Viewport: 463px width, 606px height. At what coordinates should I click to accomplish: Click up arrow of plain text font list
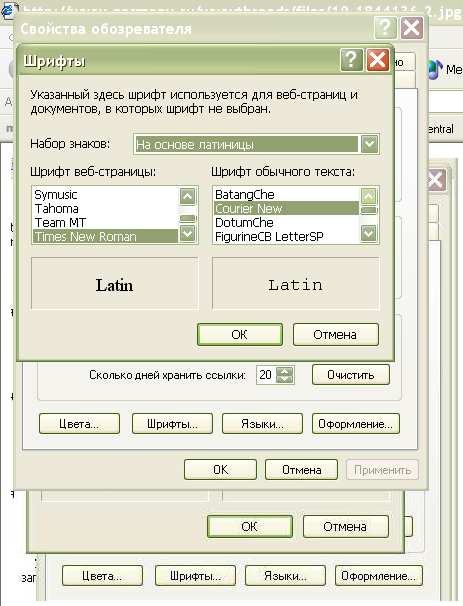[369, 196]
